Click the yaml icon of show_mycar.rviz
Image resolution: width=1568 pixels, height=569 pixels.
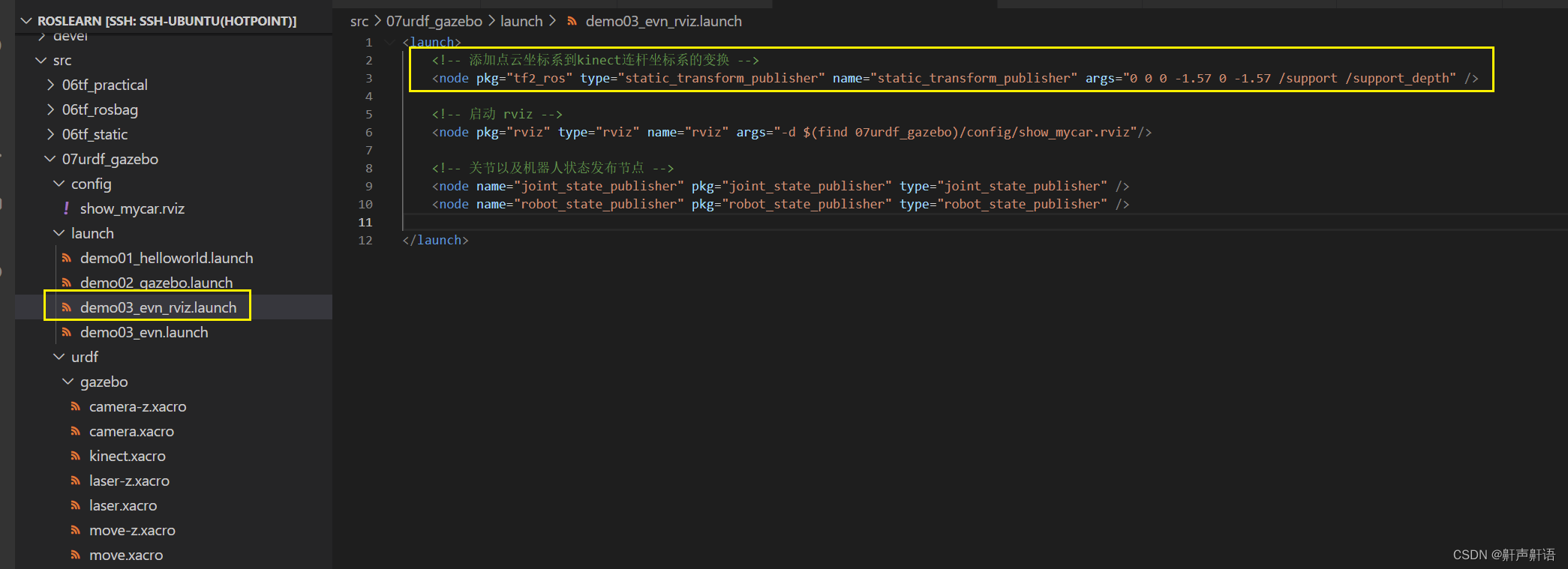66,208
